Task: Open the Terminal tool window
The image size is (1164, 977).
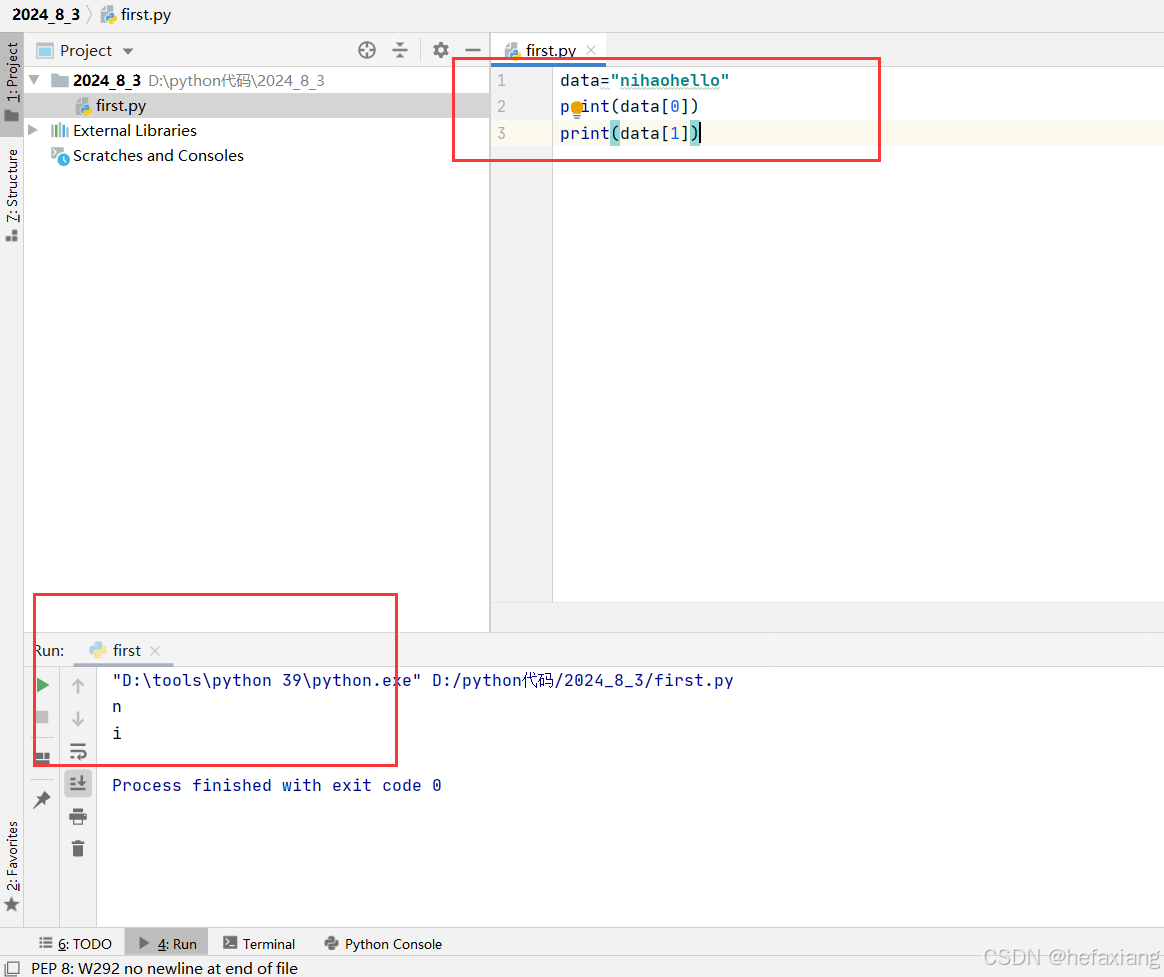Action: tap(259, 944)
